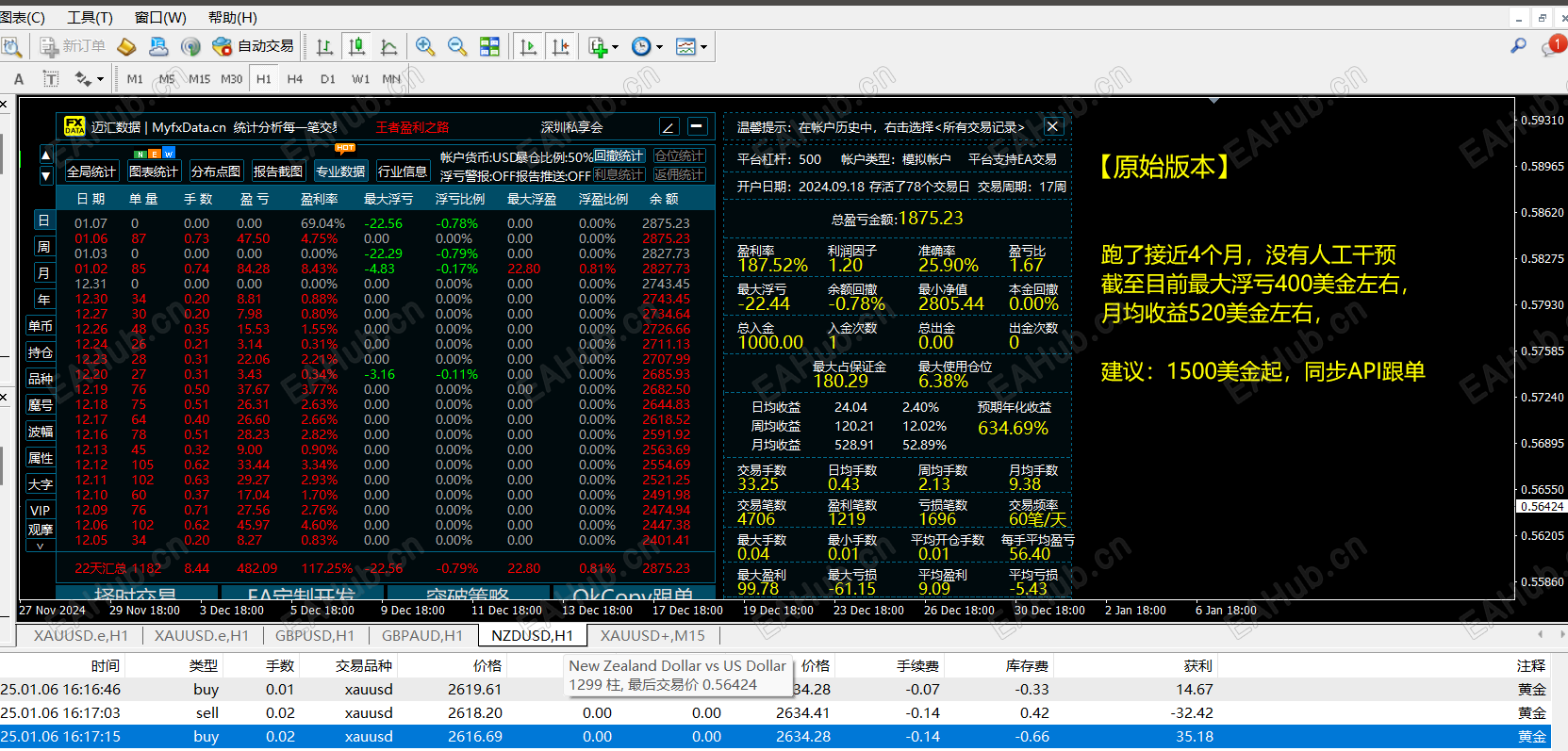Viewport: 1568px width, 751px height.
Task: Switch timeframe to W1
Action: coord(361,79)
